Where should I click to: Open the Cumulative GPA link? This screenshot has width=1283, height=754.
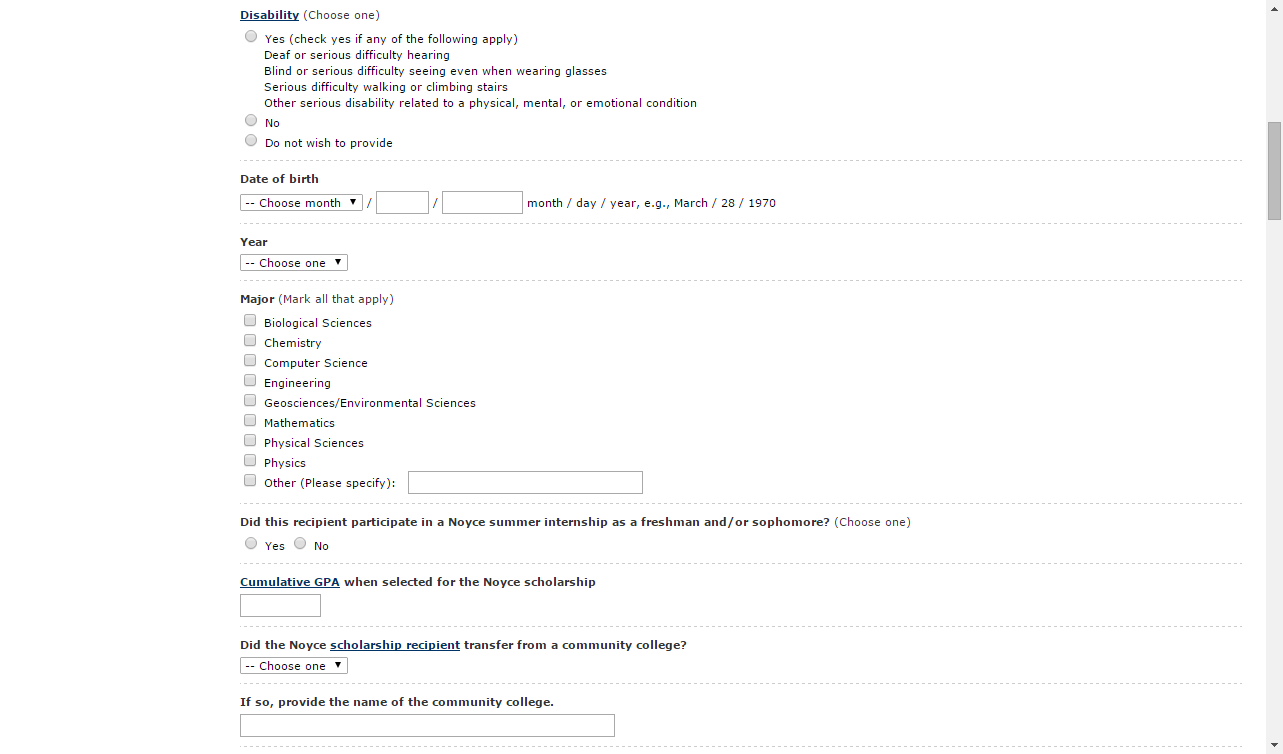point(290,582)
